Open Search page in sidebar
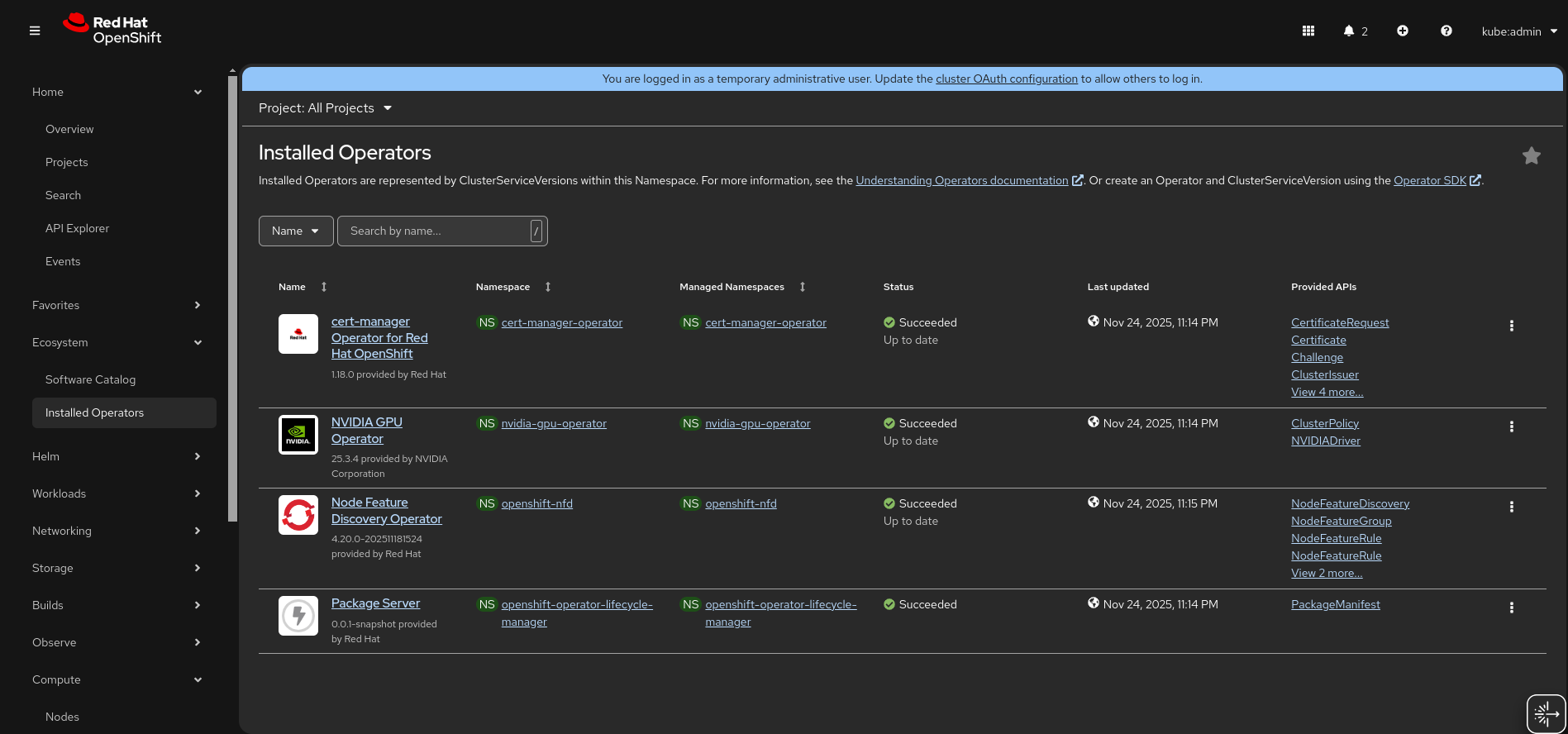 click(63, 195)
